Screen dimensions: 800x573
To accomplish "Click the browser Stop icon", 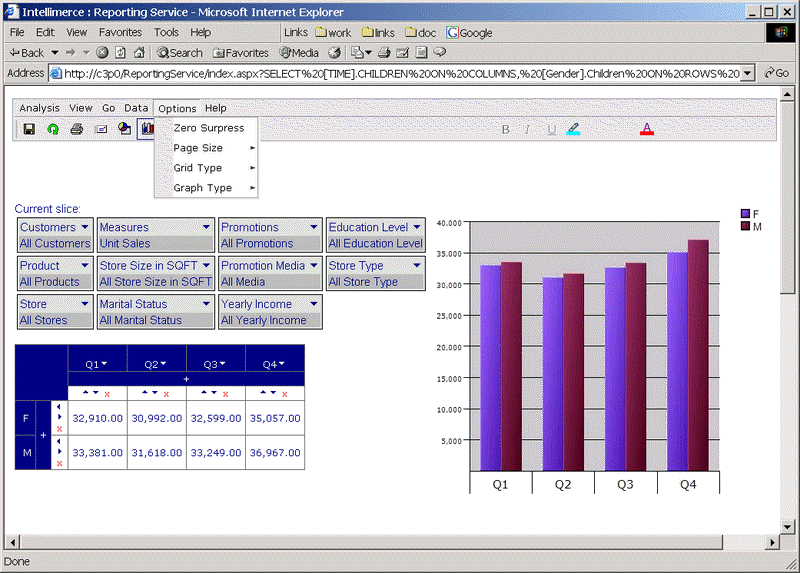I will point(102,53).
